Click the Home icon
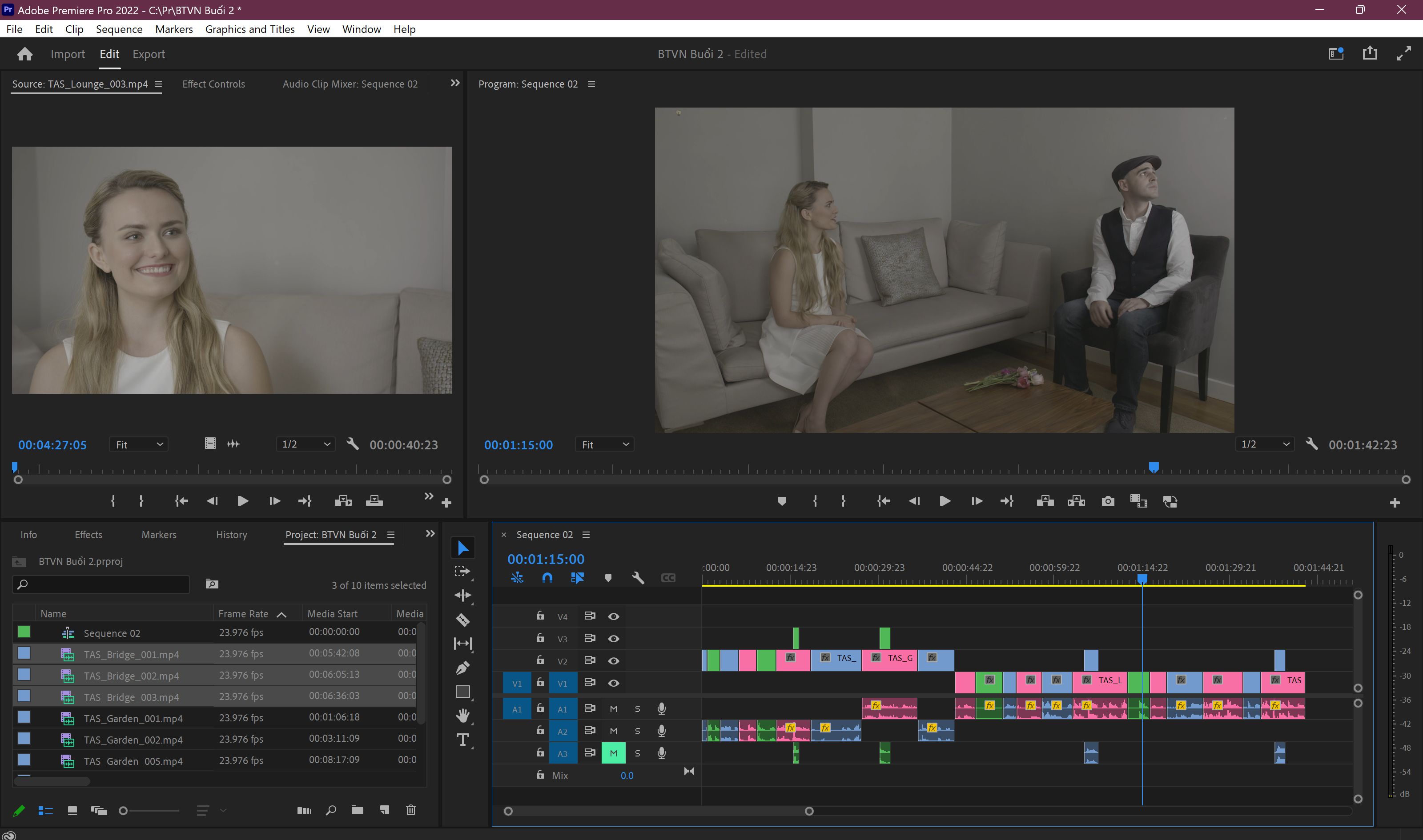This screenshot has width=1423, height=840. [25, 54]
